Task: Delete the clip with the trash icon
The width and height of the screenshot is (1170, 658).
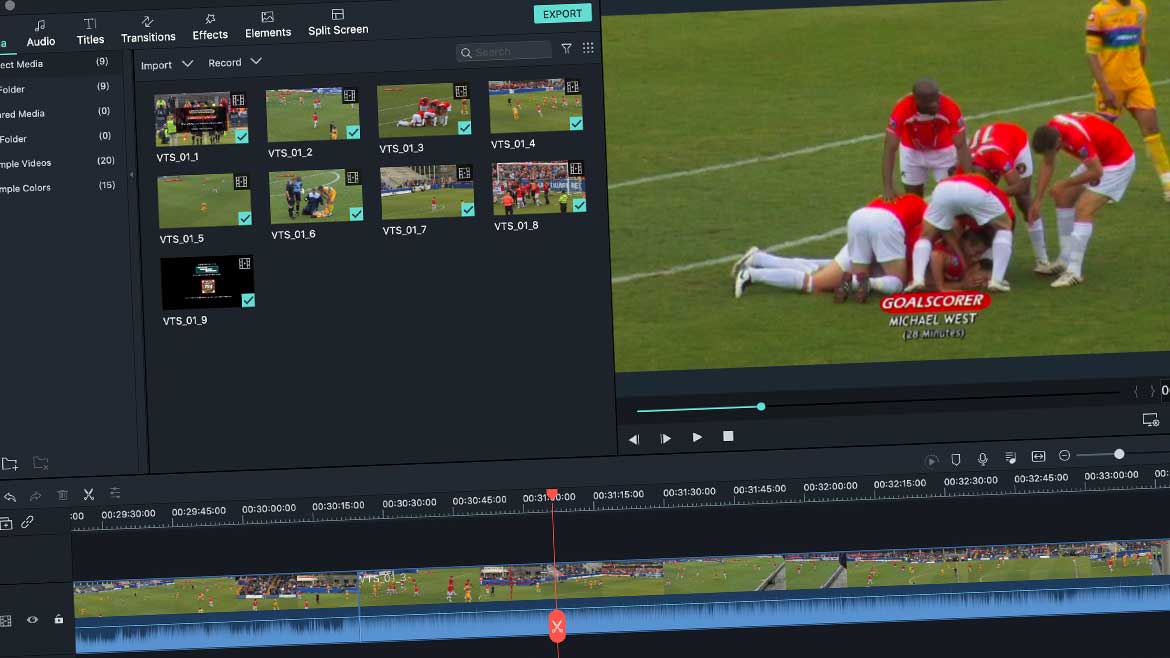Action: point(62,495)
